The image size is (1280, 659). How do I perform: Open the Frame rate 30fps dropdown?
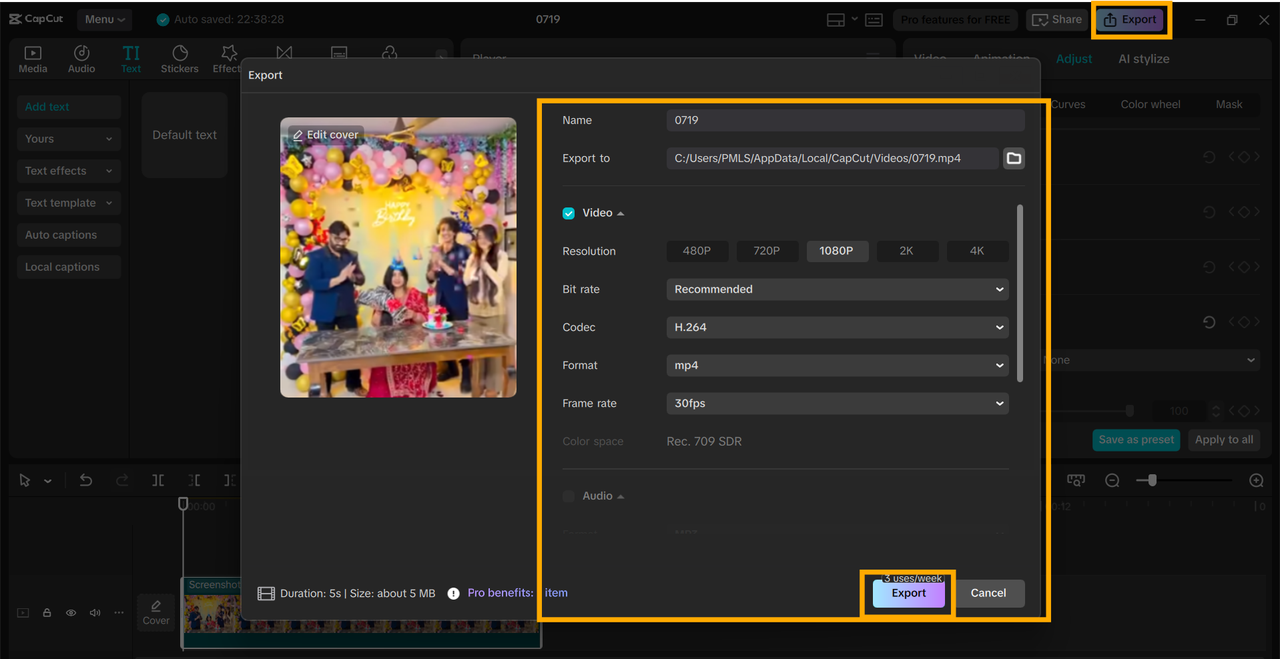(837, 403)
